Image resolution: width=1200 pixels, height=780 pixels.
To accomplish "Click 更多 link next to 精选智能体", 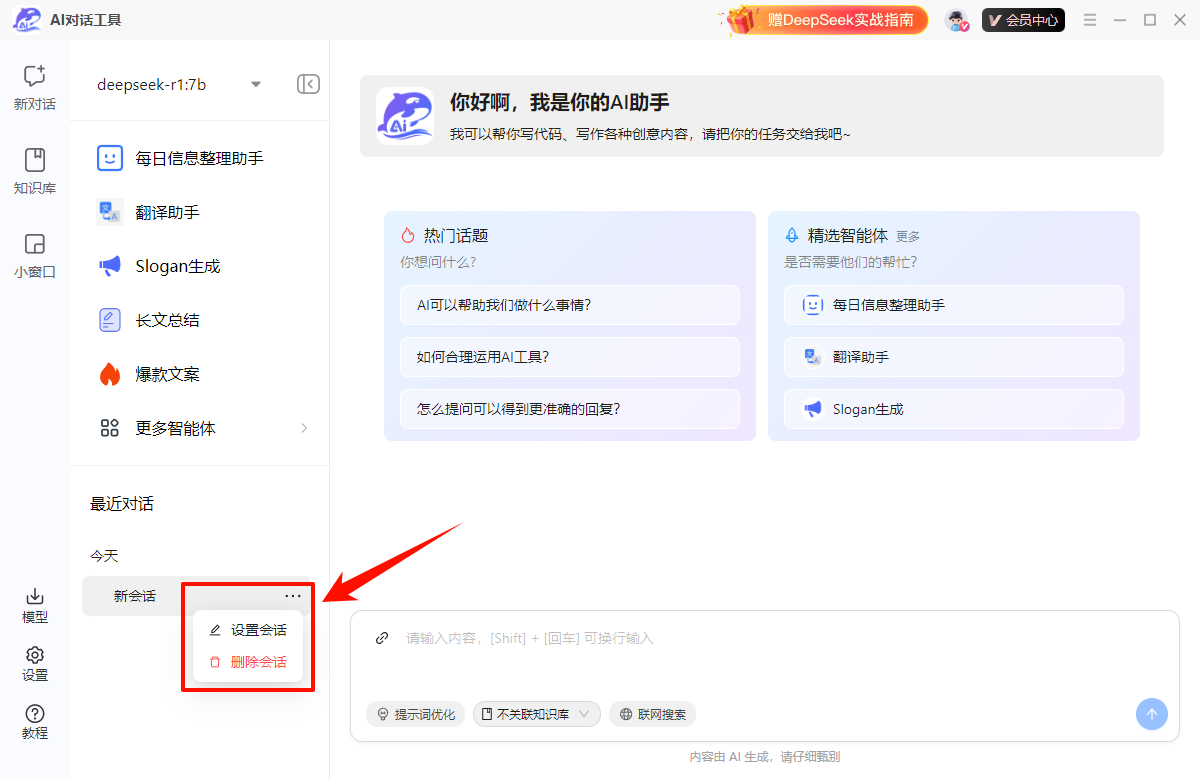I will [x=908, y=237].
